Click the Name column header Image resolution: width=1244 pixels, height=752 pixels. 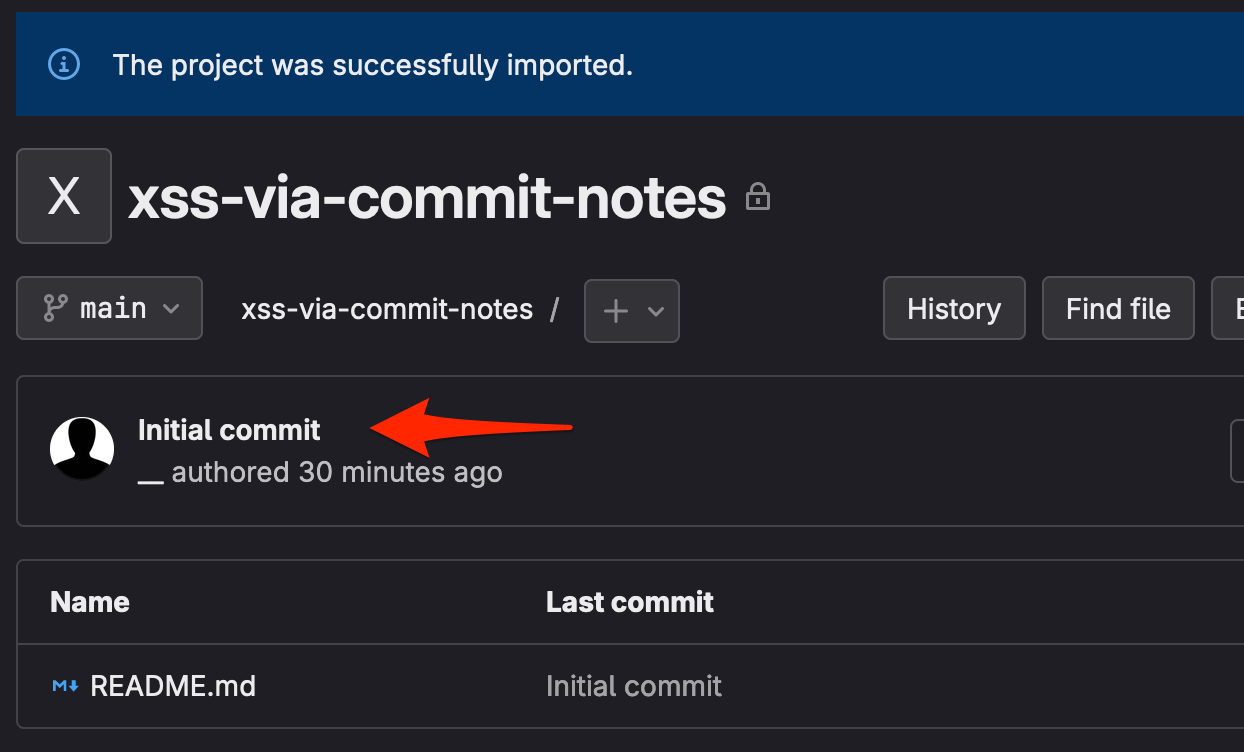point(90,602)
